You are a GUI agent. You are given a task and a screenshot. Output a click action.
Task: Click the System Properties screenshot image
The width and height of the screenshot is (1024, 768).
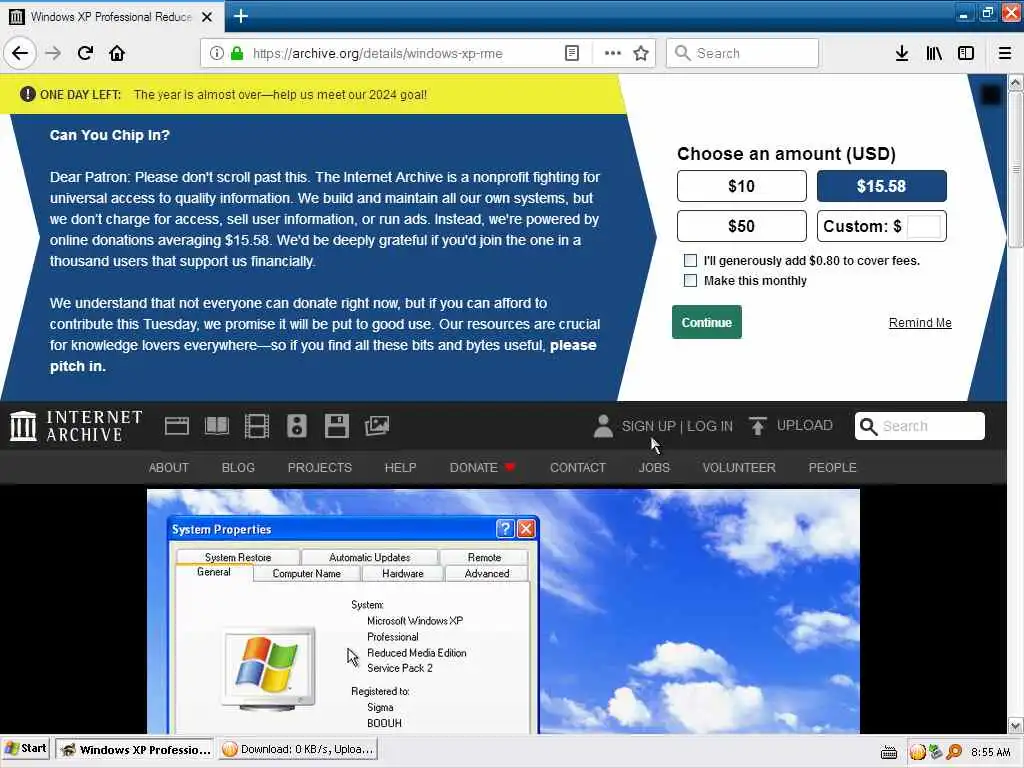click(x=503, y=611)
